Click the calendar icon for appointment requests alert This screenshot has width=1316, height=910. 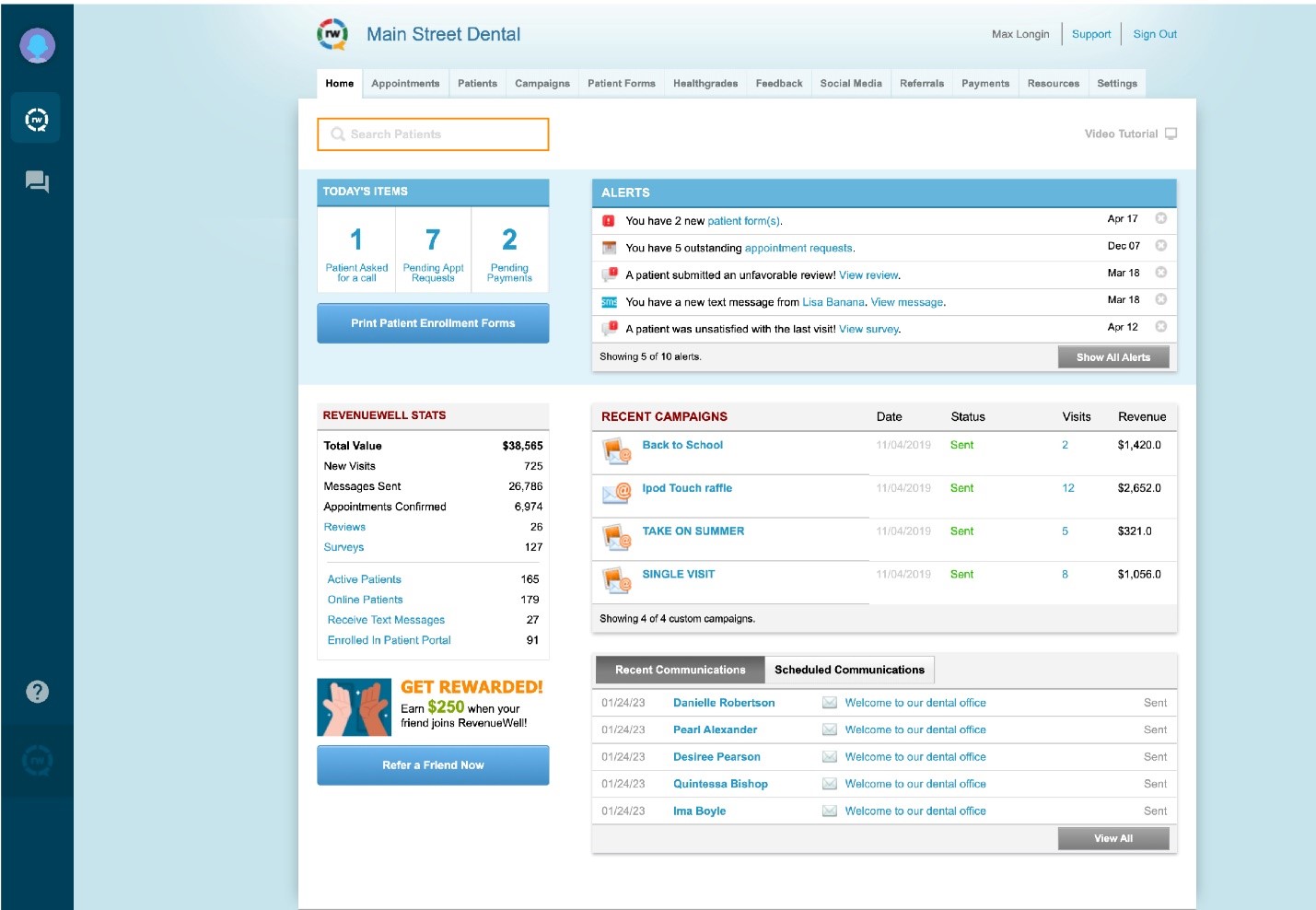tap(609, 248)
